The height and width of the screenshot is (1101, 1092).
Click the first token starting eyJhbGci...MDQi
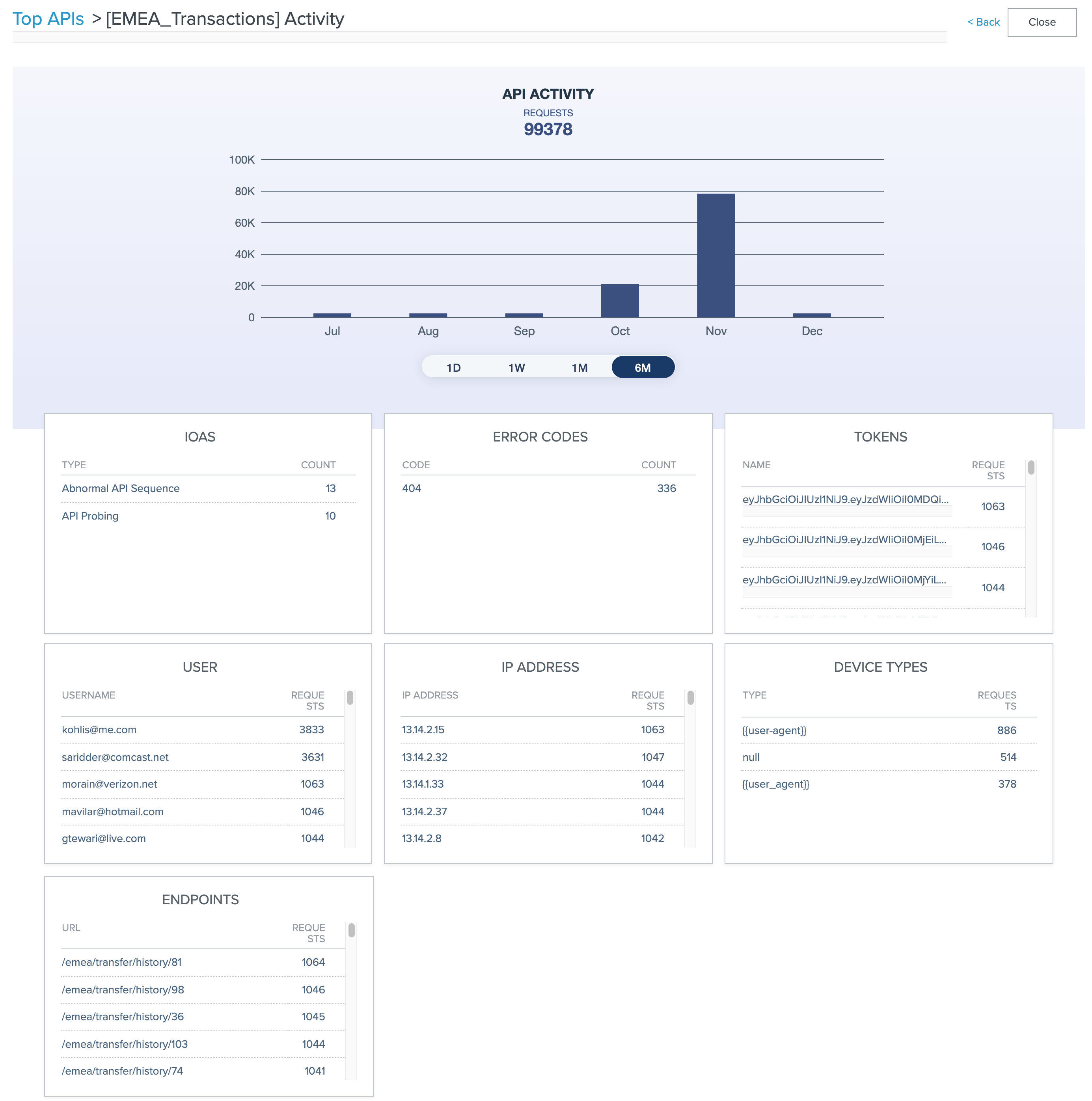tap(845, 500)
